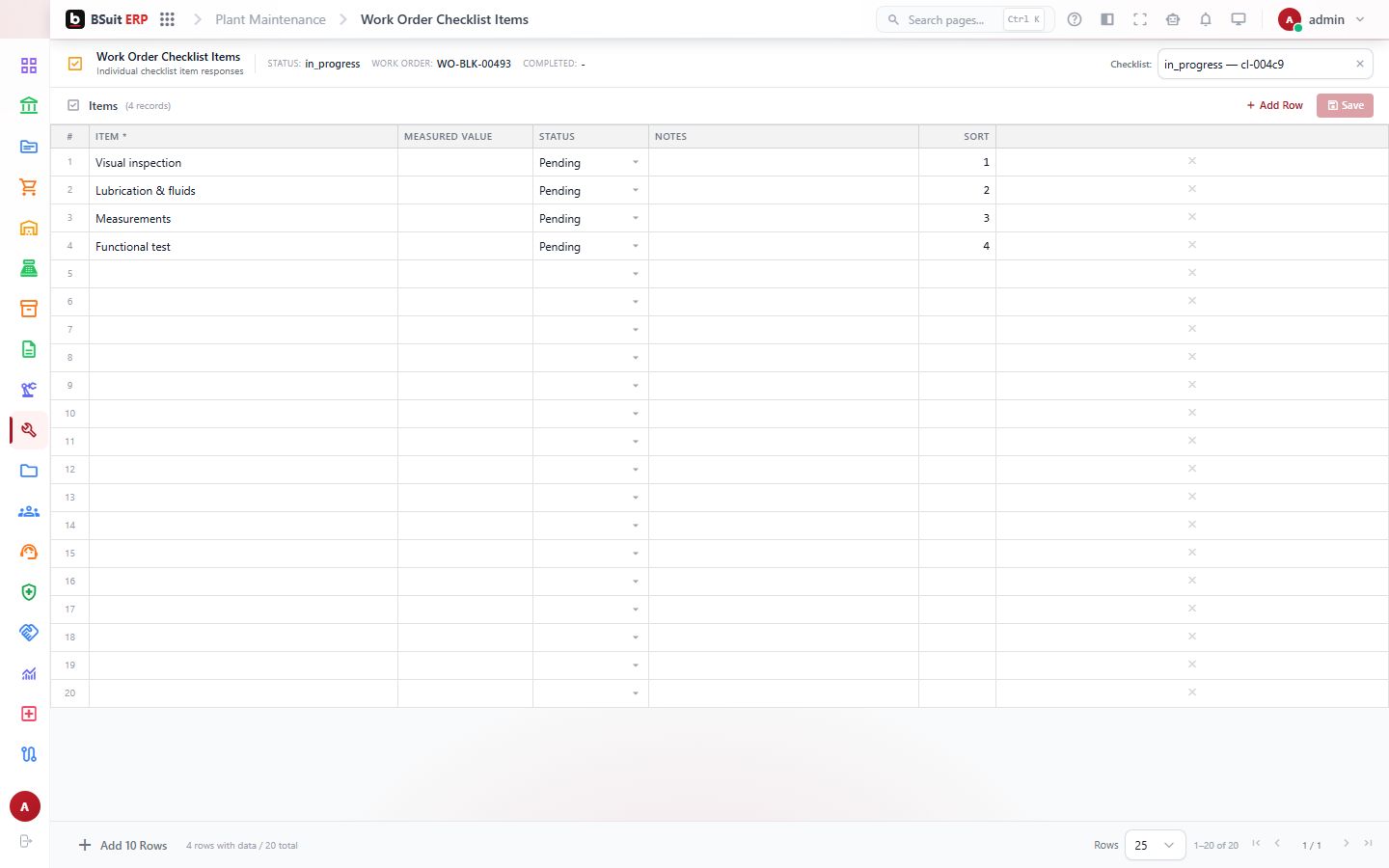Image resolution: width=1389 pixels, height=868 pixels.
Task: Open the headset support sidebar icon
Action: pos(29,552)
